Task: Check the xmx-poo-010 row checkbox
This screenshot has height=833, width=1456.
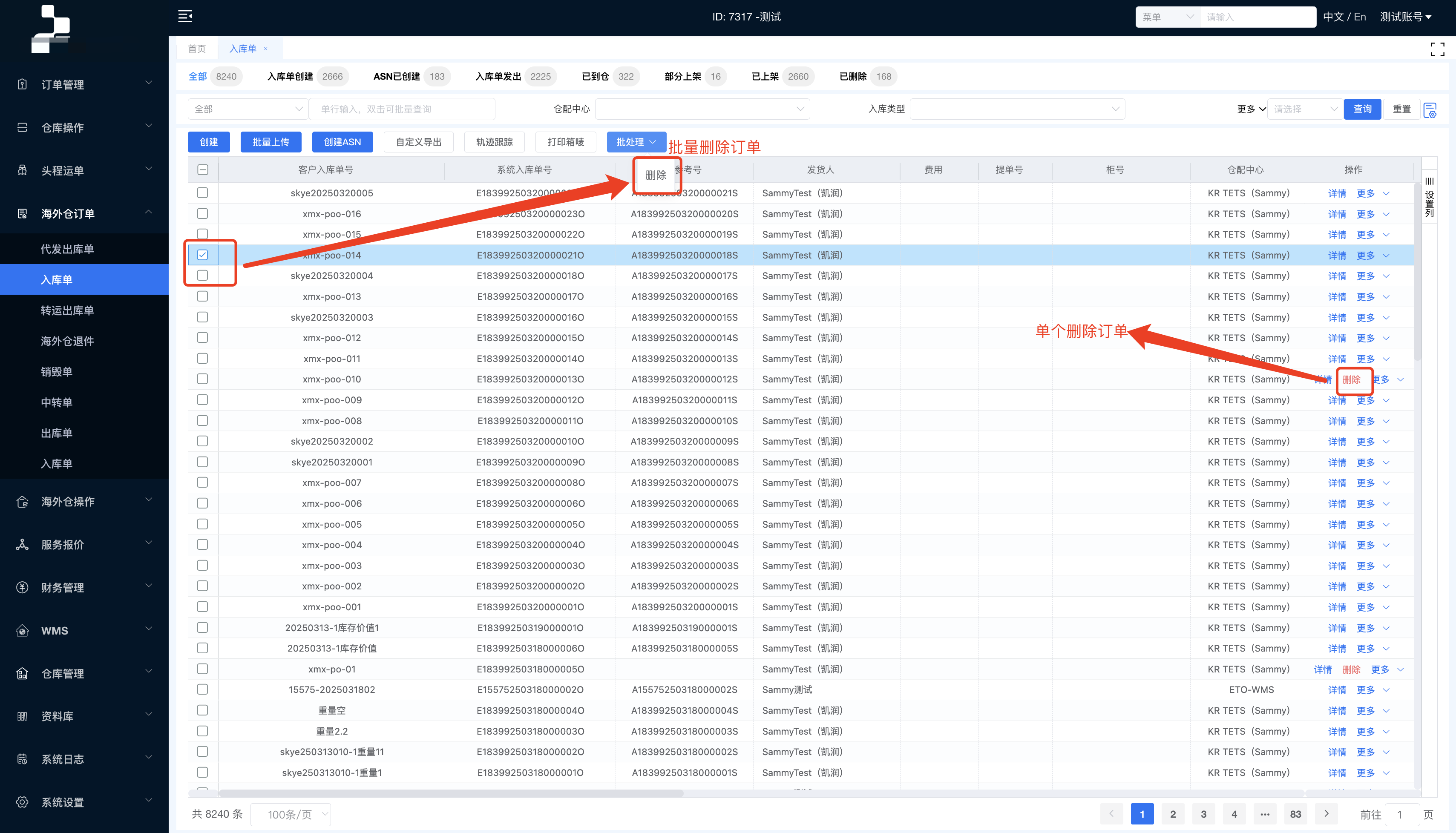Action: 202,379
